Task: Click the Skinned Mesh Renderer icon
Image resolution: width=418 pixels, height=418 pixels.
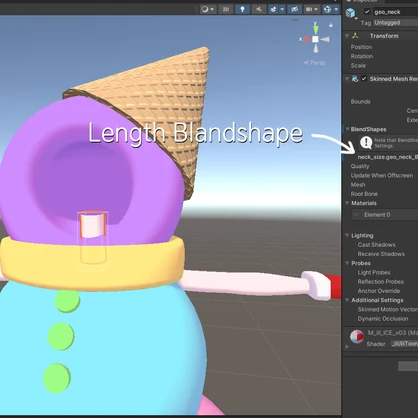Action: (x=355, y=79)
